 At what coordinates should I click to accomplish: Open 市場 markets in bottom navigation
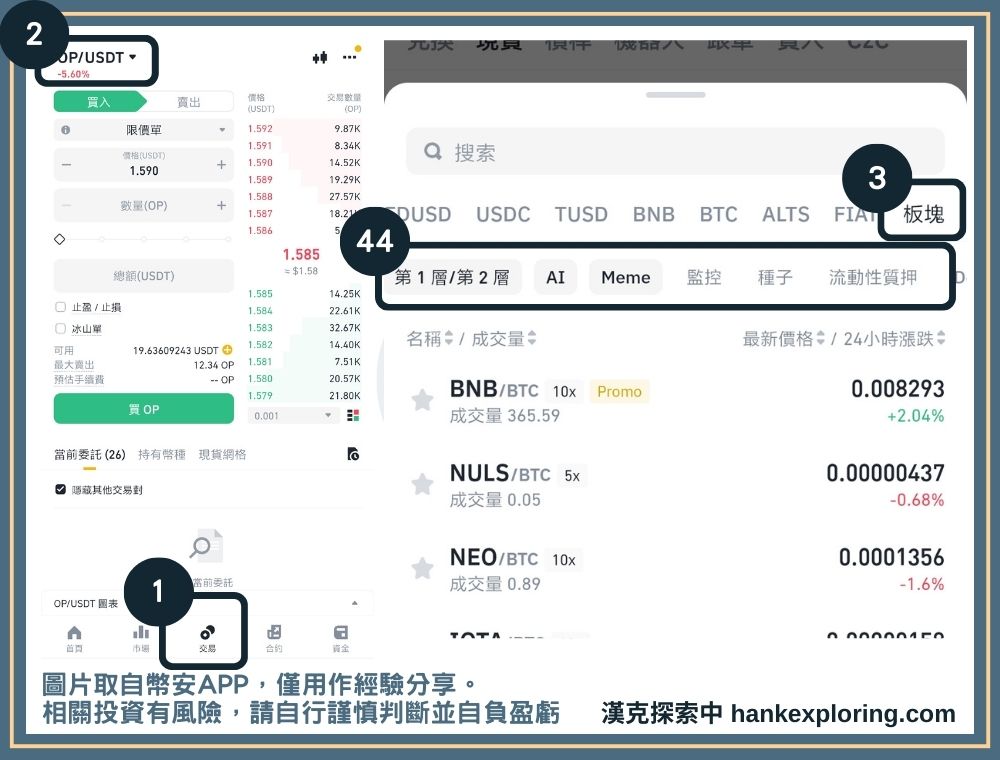click(140, 638)
